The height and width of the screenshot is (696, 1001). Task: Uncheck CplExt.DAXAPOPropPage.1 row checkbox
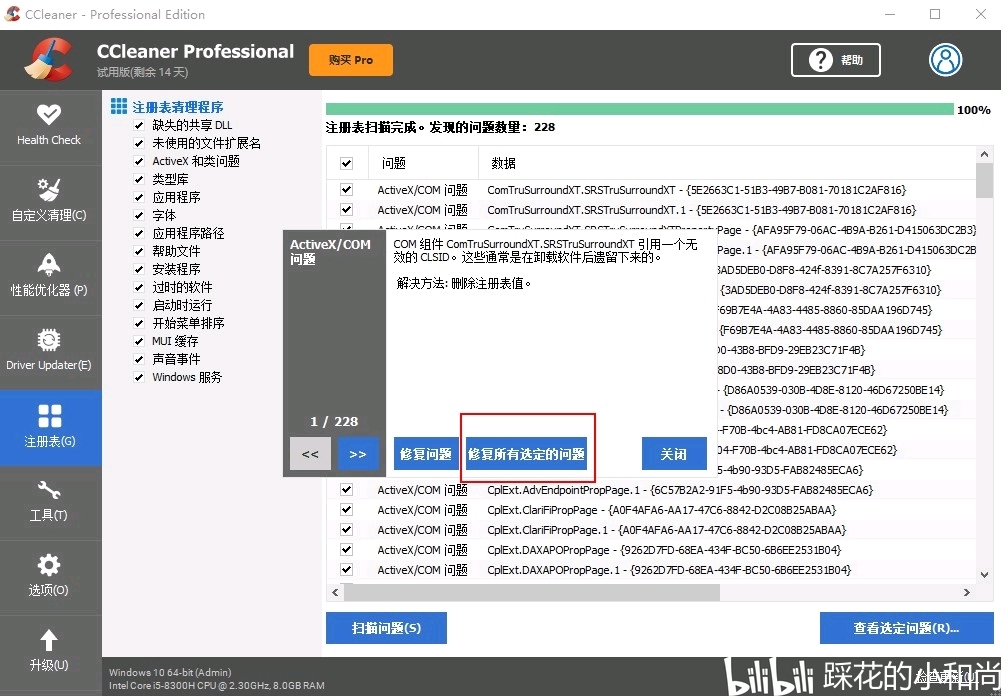[347, 570]
